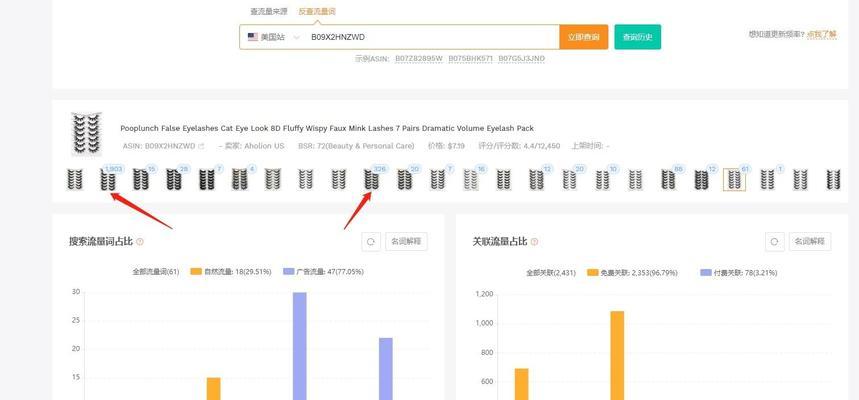Click the 搜索流量词占比 heading
859x400 pixels.
pyautogui.click(x=101, y=242)
